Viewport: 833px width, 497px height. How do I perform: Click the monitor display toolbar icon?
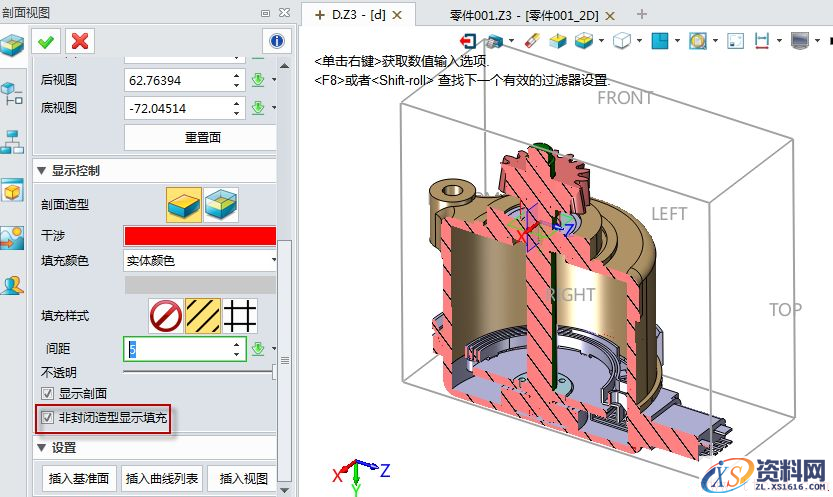pyautogui.click(x=800, y=41)
